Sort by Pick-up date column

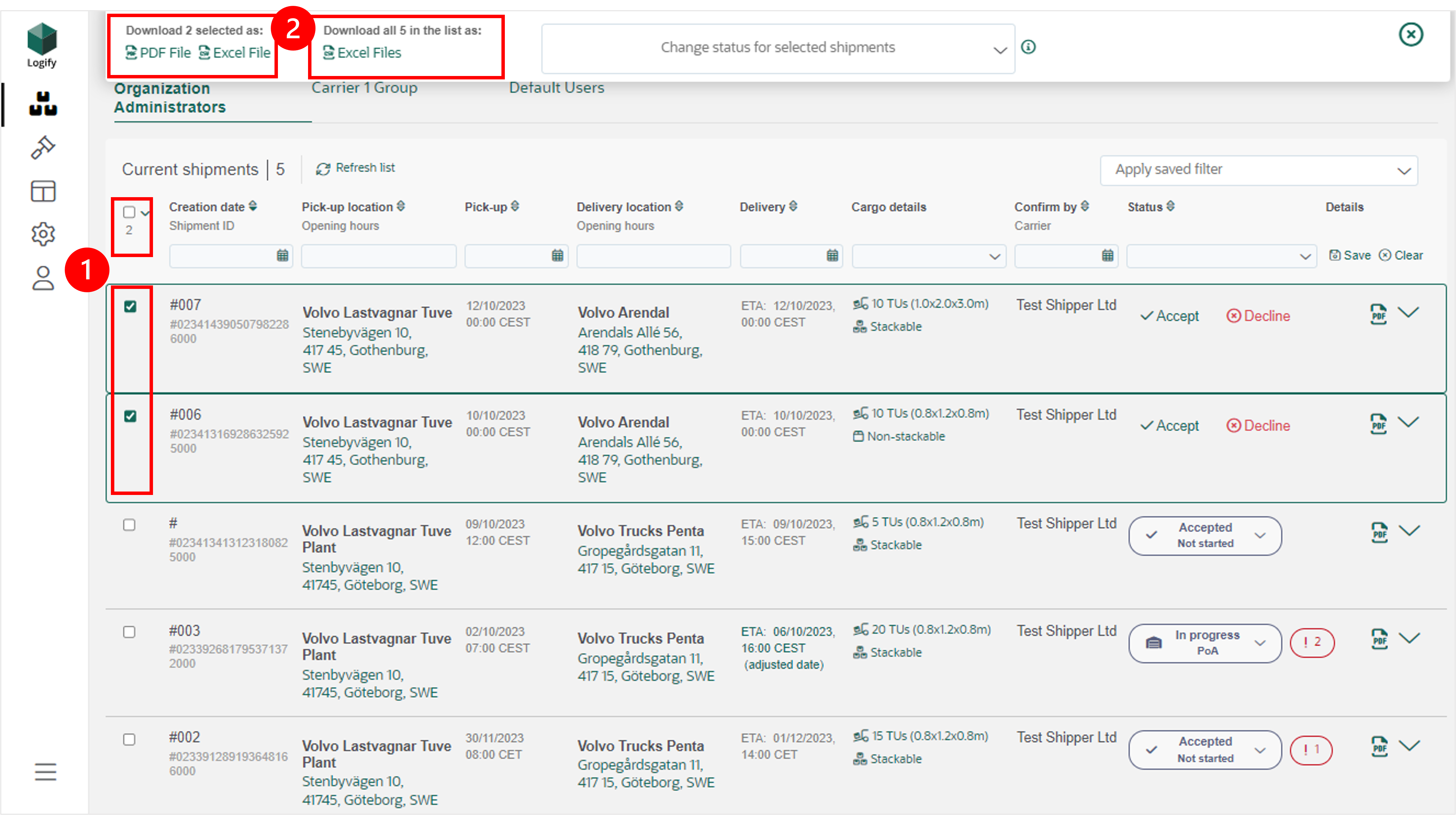[515, 206]
